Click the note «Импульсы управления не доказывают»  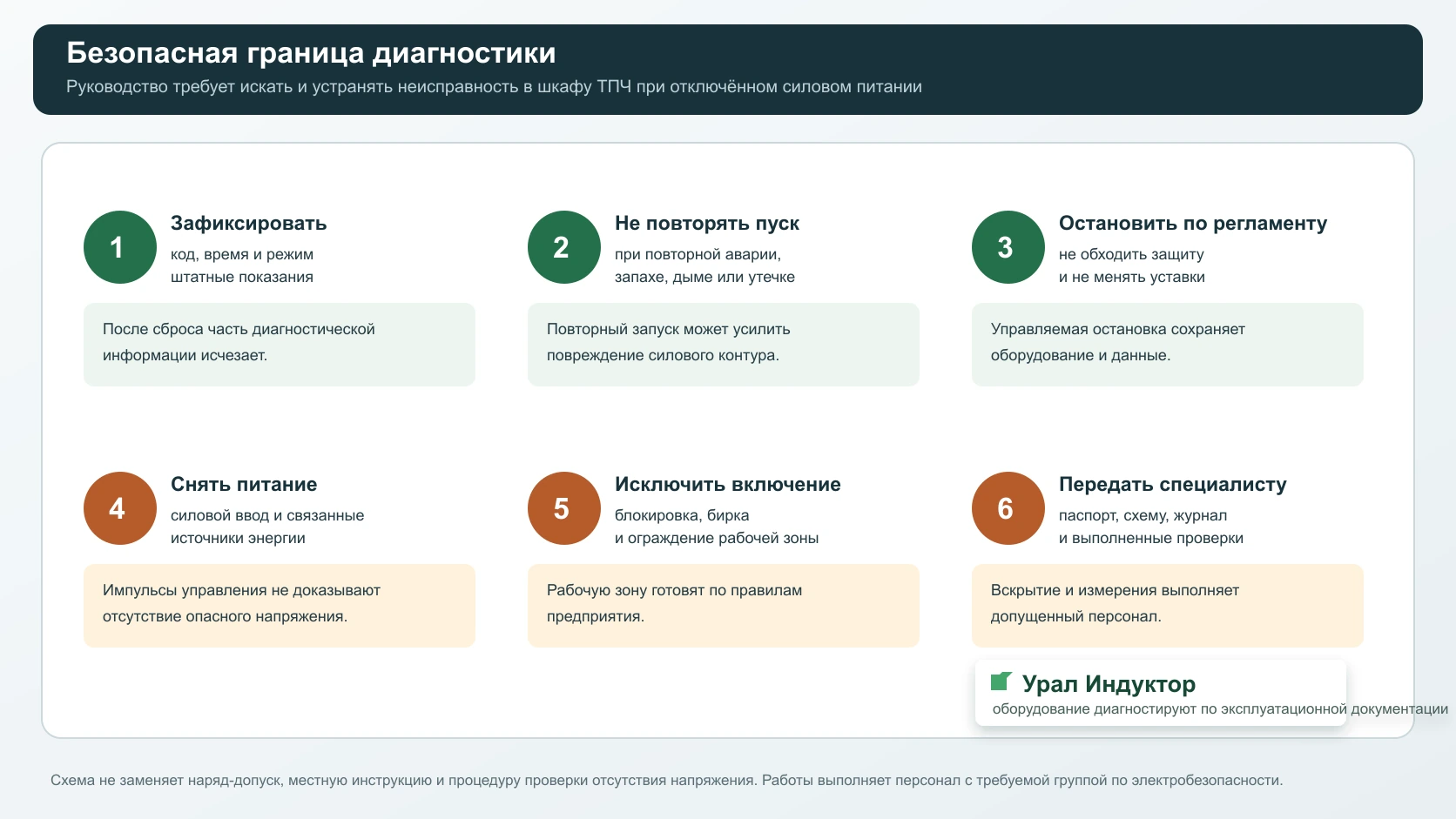280,606
